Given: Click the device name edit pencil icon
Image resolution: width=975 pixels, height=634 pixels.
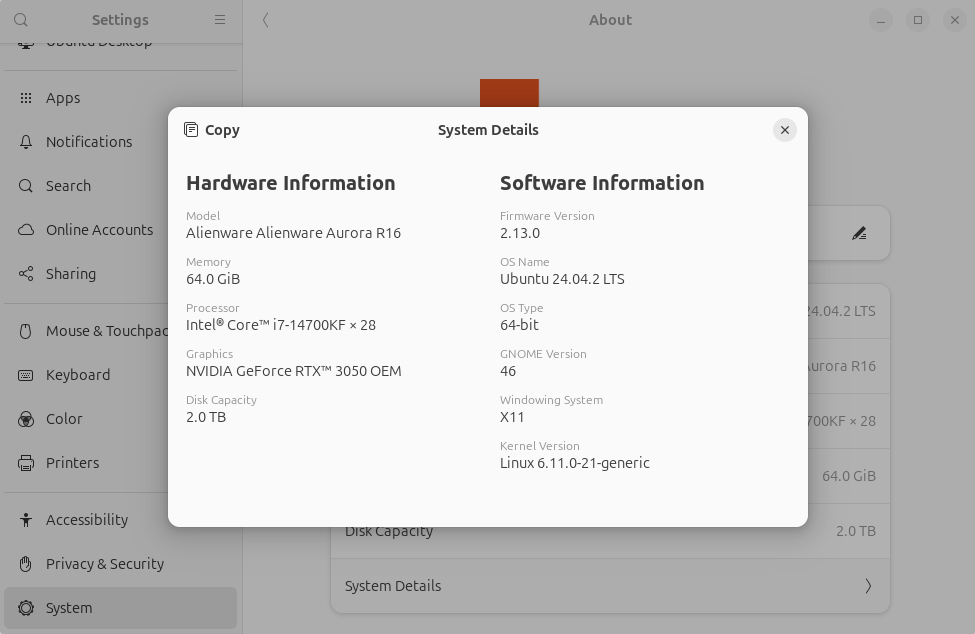Looking at the screenshot, I should (x=859, y=233).
